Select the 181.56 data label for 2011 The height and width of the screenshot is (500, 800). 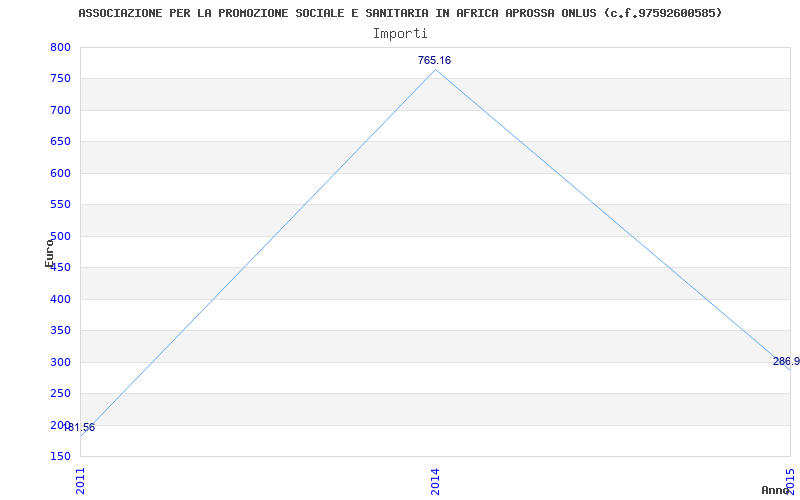[x=79, y=428]
